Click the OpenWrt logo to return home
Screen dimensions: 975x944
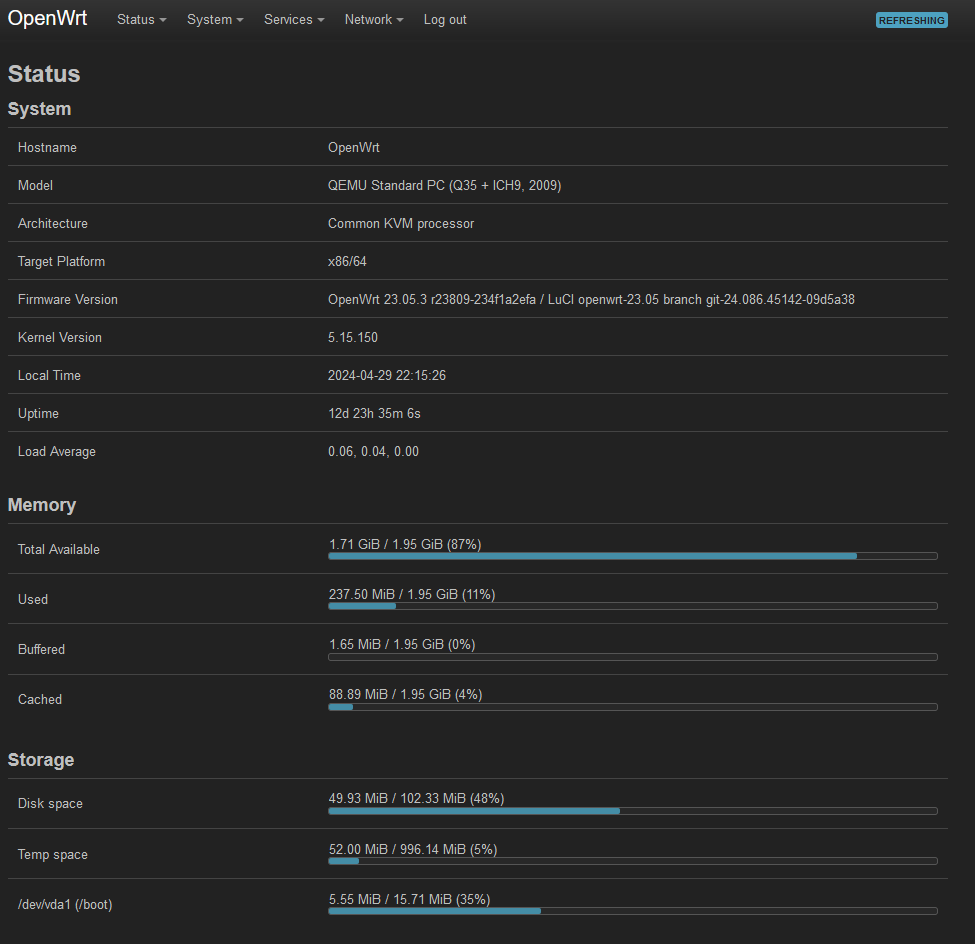(x=47, y=17)
